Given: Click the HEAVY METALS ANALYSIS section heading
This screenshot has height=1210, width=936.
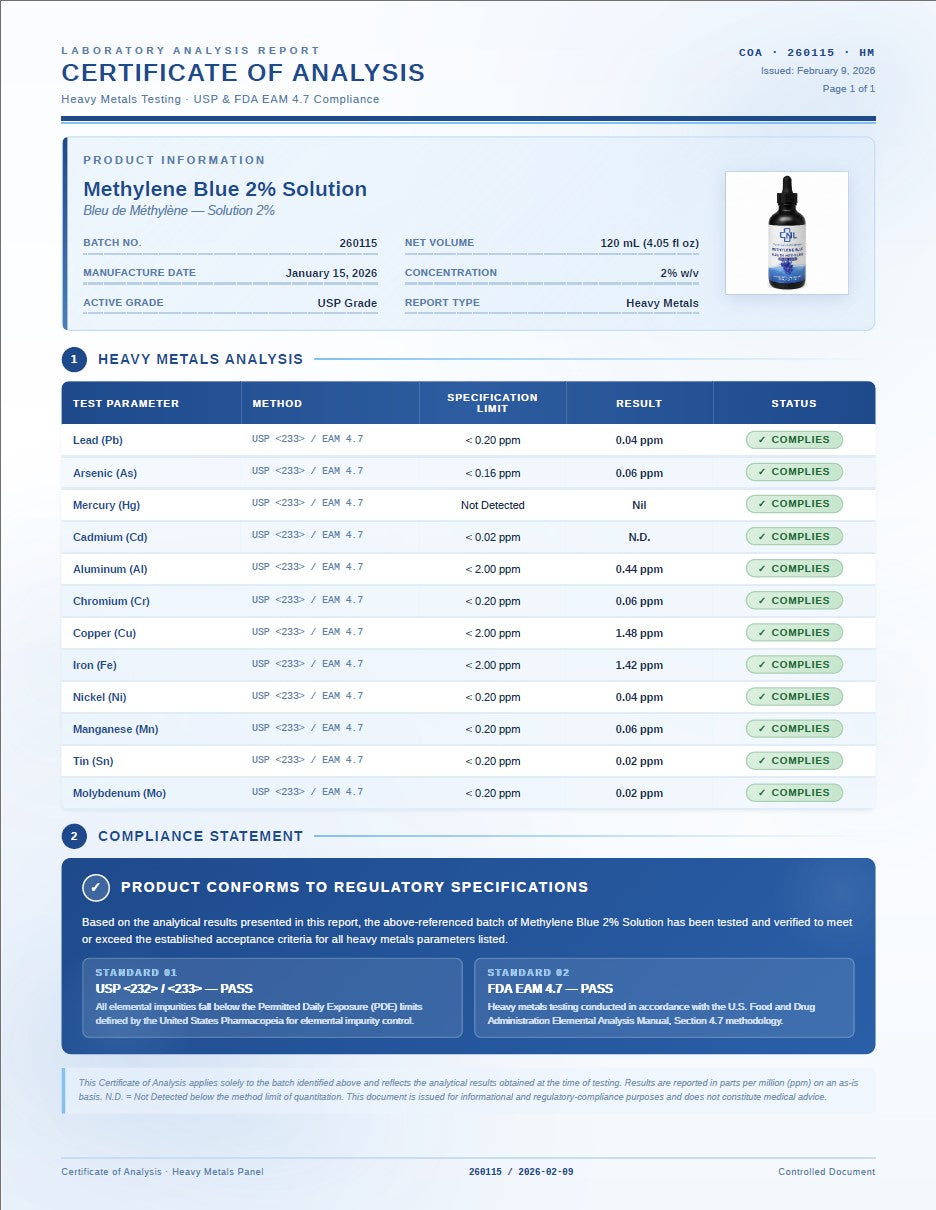Looking at the screenshot, I should tap(200, 359).
